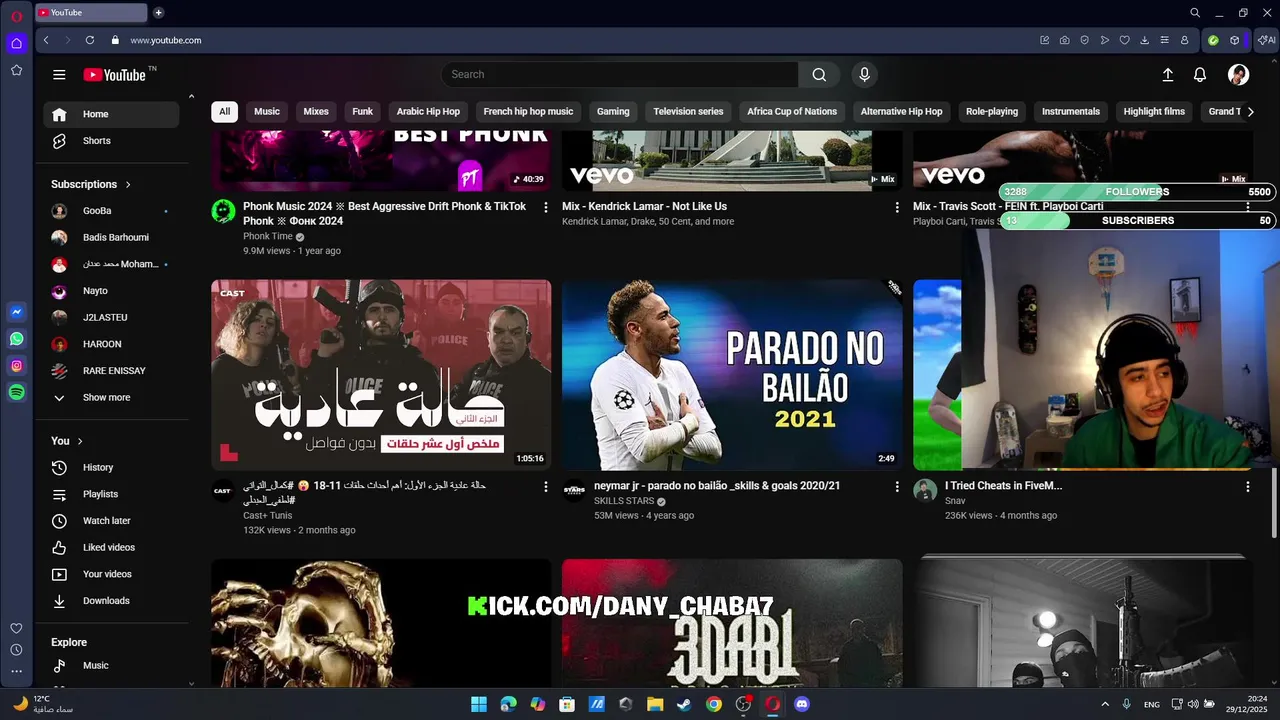Open the Phonk Music 2024 video title

click(384, 214)
